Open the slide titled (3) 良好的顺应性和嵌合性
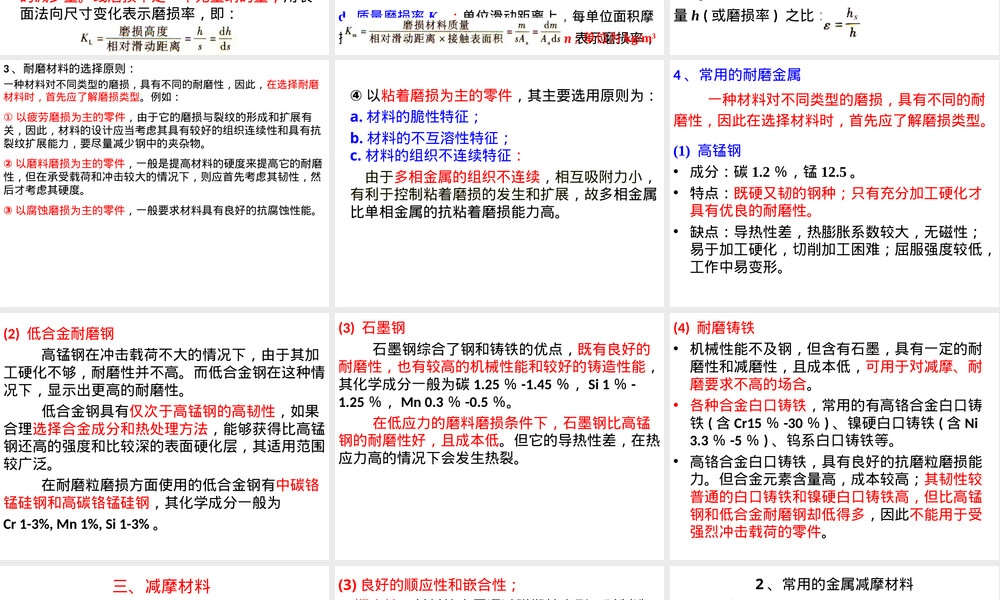Image resolution: width=1000 pixels, height=600 pixels. coord(499,583)
